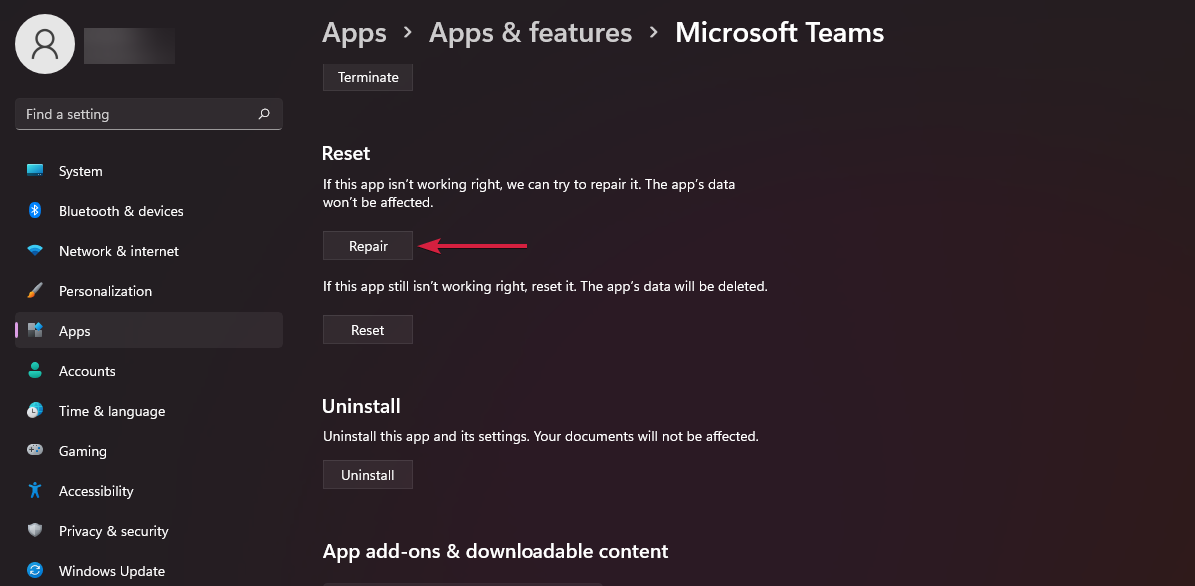The width and height of the screenshot is (1195, 586).
Task: Navigate to Apps in the breadcrumb
Action: click(x=354, y=33)
